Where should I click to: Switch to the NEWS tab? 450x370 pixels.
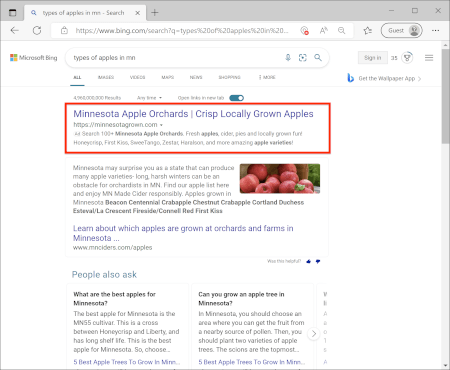(x=196, y=77)
